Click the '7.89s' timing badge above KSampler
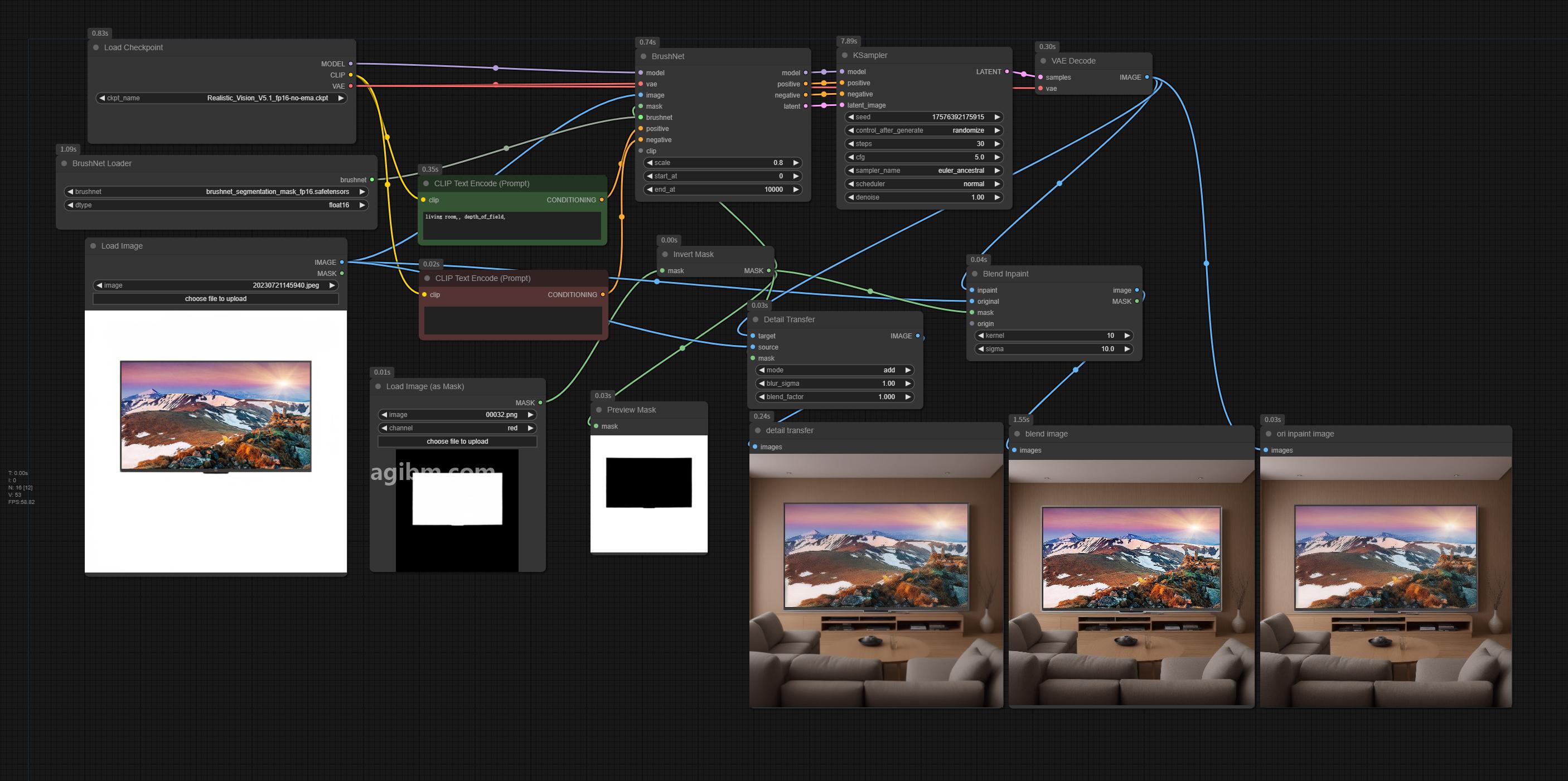 point(849,41)
